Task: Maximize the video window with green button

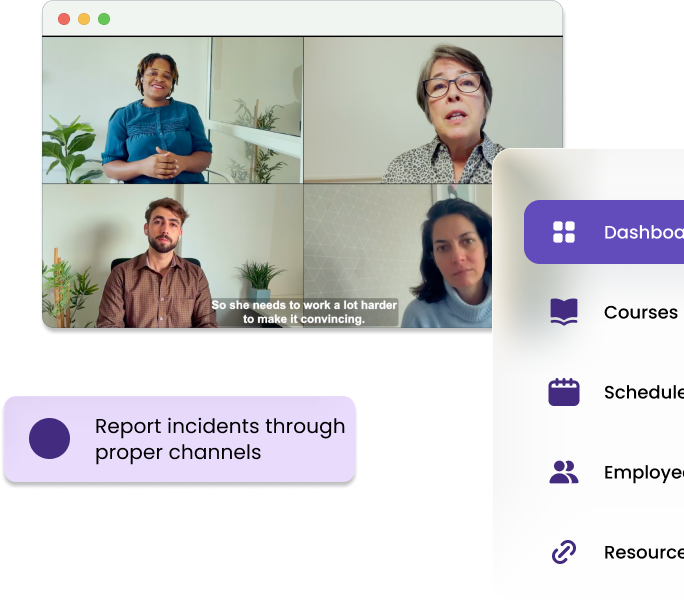Action: (104, 19)
